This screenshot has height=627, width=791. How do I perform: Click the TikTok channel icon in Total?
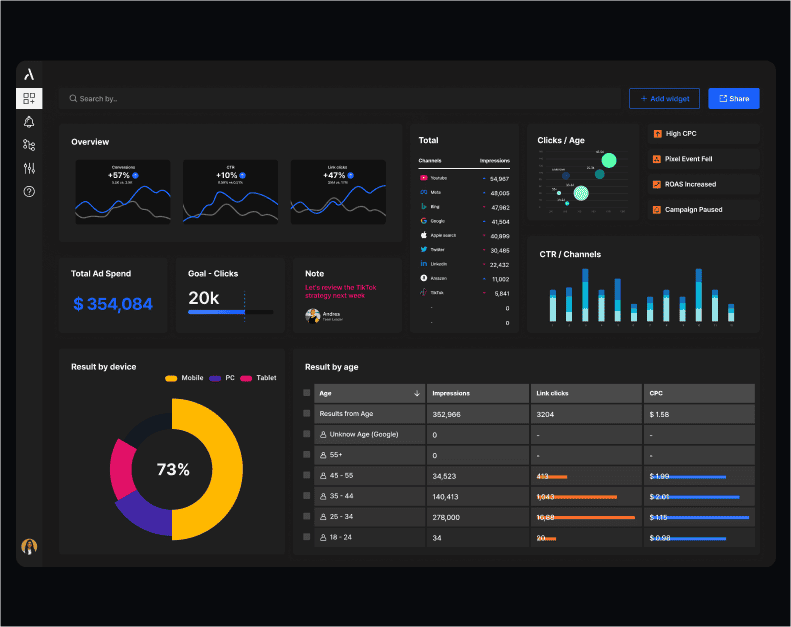coord(424,293)
